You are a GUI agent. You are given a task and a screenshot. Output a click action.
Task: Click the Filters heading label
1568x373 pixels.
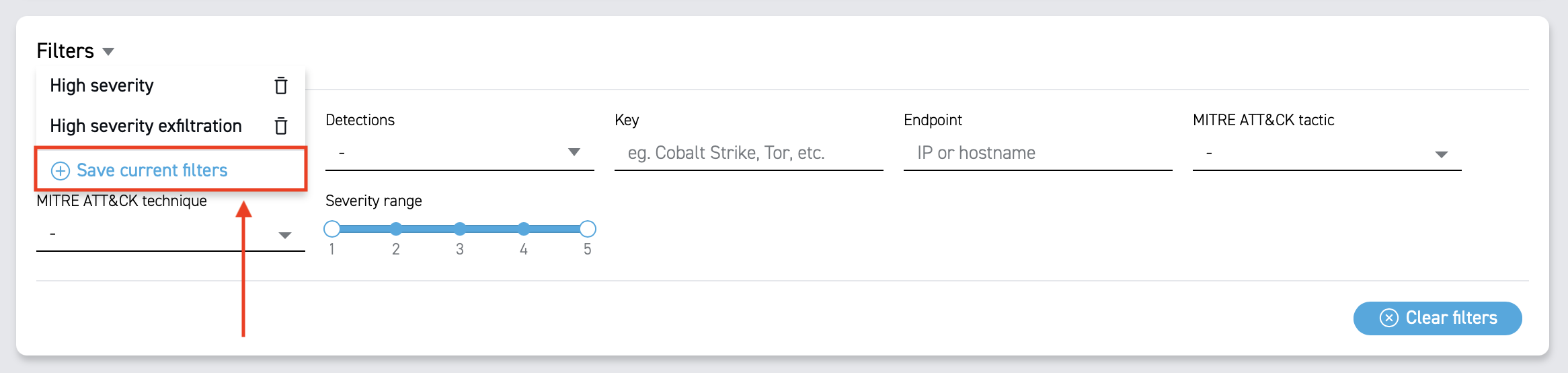[x=65, y=51]
